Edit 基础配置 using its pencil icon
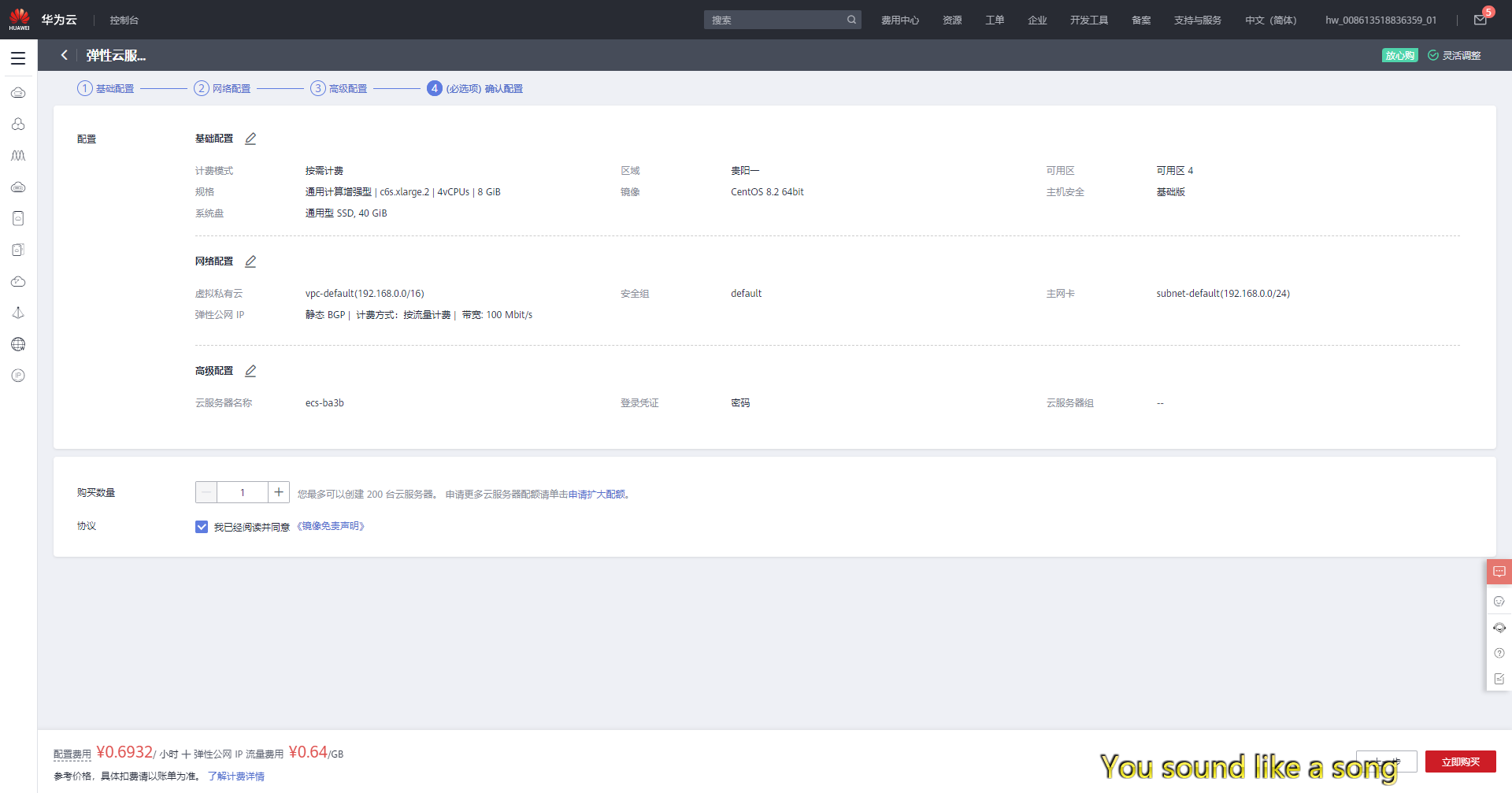Screen dimensions: 1512x793 pos(251,138)
